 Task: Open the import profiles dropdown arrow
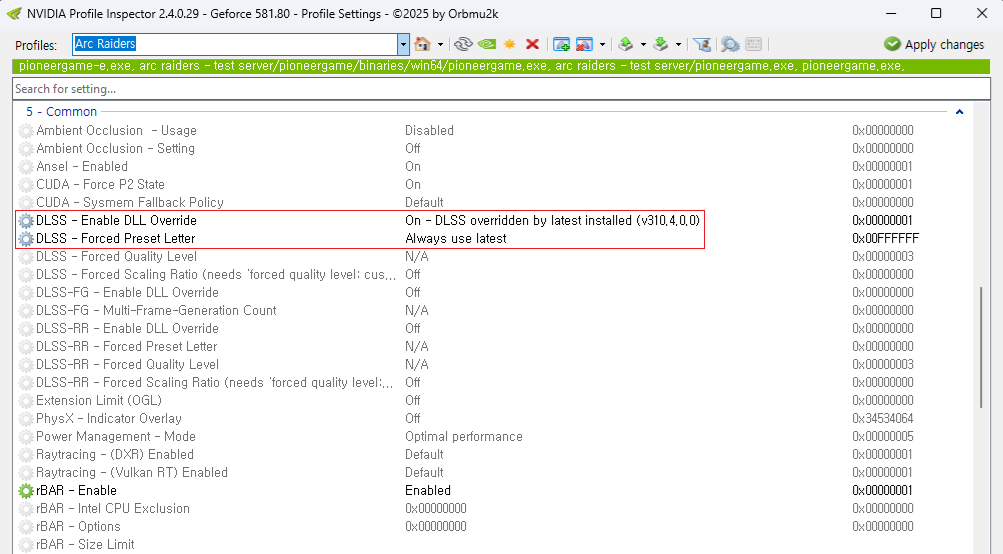678,44
